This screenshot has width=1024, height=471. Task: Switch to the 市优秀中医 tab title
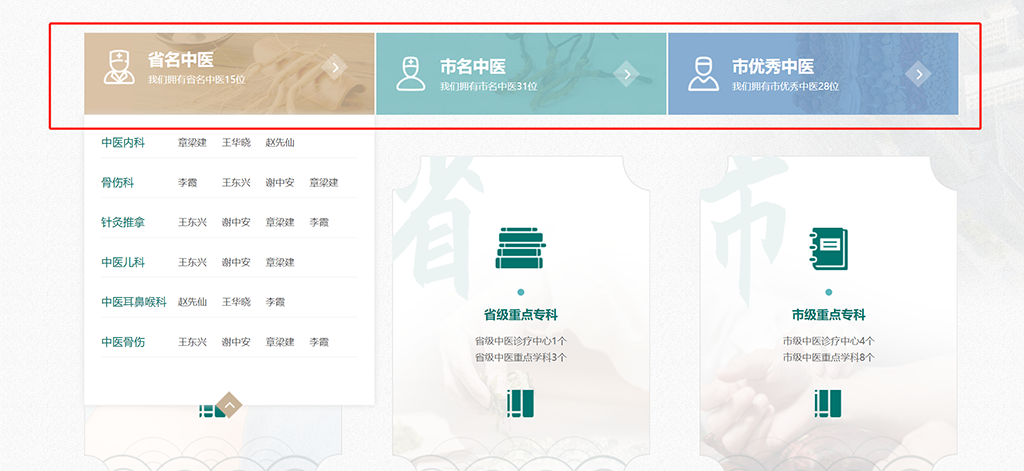pyautogui.click(x=773, y=67)
